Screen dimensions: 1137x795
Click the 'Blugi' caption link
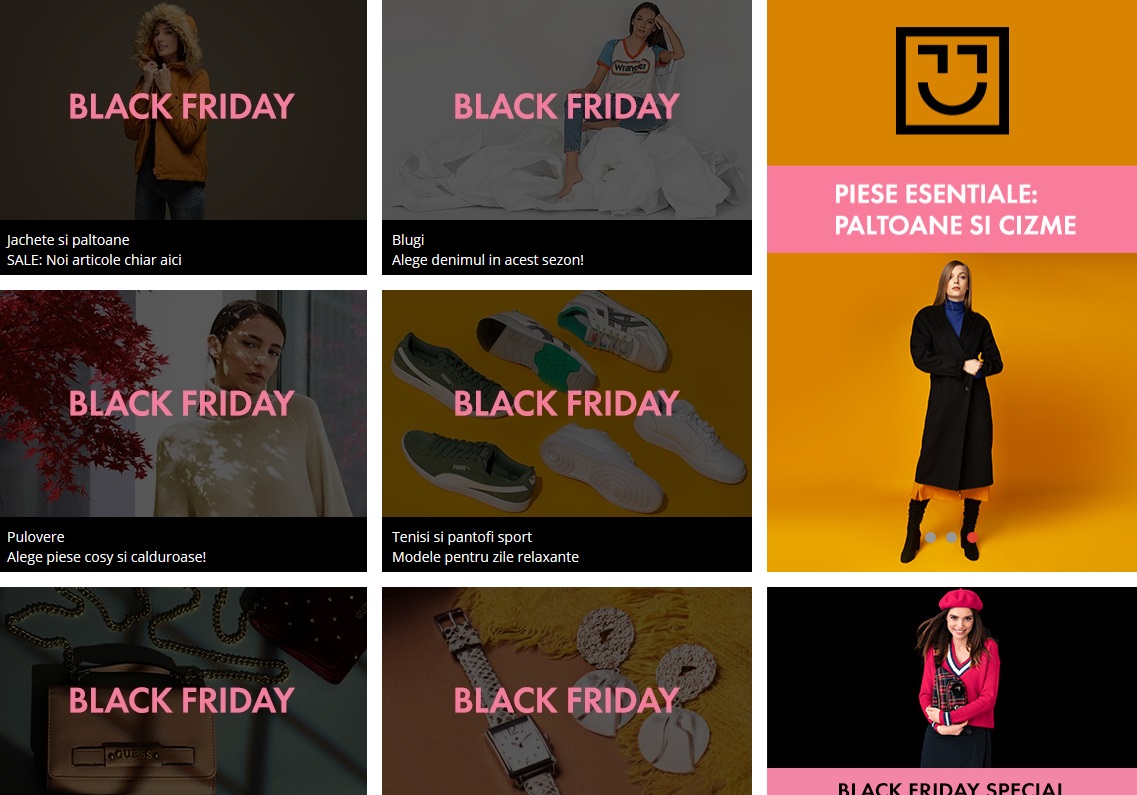click(x=408, y=240)
